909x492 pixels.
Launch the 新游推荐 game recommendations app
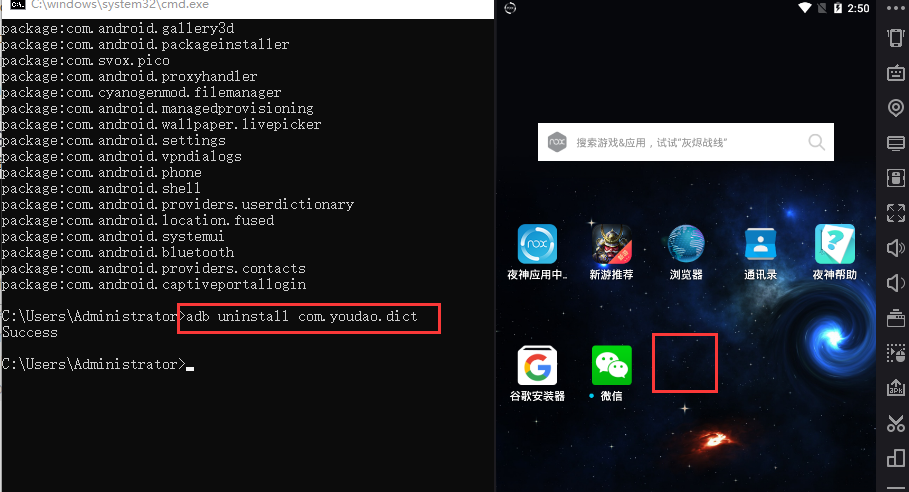coord(611,244)
